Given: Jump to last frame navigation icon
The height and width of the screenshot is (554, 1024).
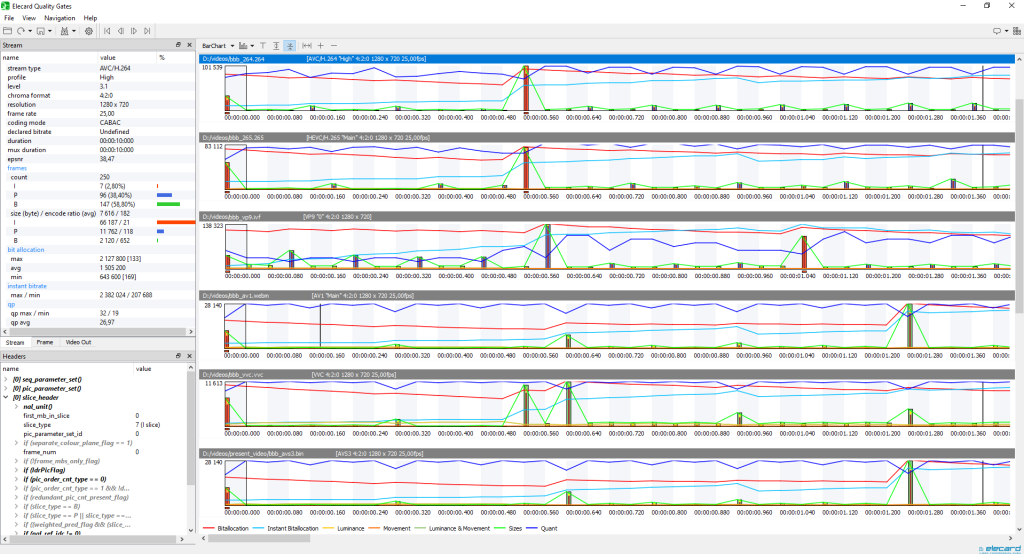Looking at the screenshot, I should [x=147, y=31].
